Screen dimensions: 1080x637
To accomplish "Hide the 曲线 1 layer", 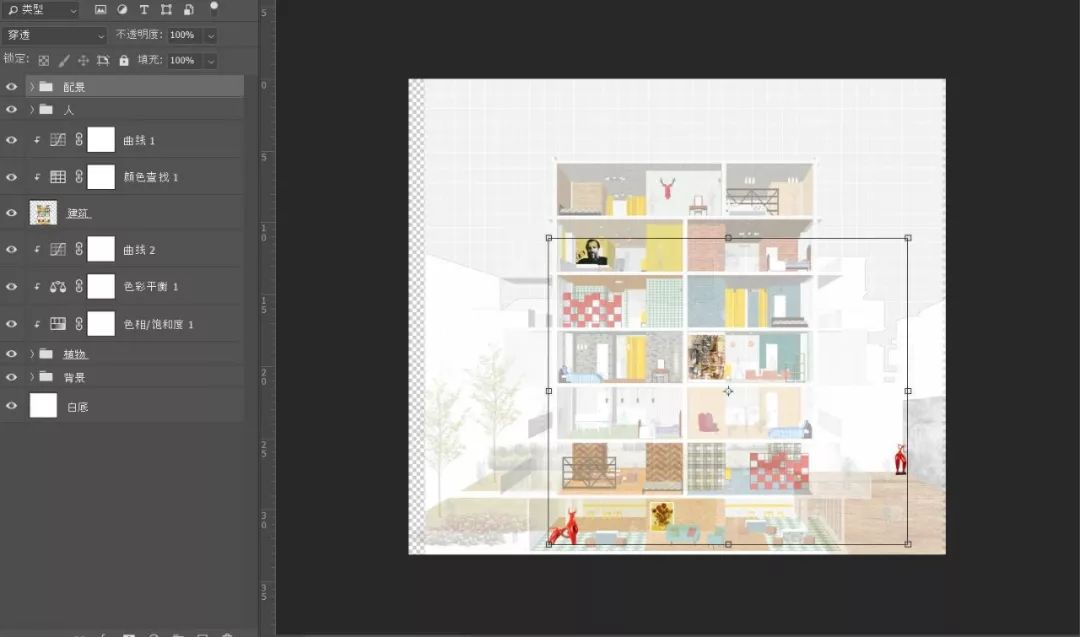I will pos(11,140).
